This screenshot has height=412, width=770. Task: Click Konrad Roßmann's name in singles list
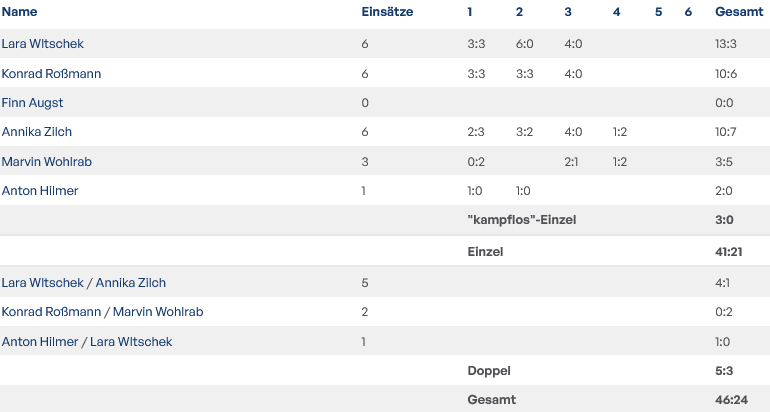coord(51,74)
